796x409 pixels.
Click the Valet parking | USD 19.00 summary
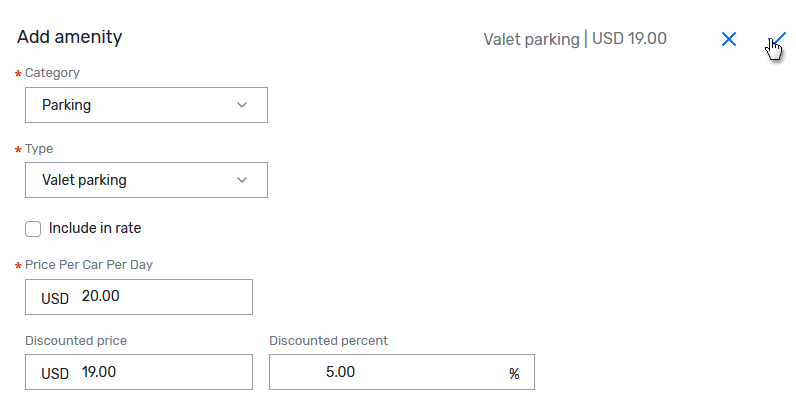coord(575,39)
